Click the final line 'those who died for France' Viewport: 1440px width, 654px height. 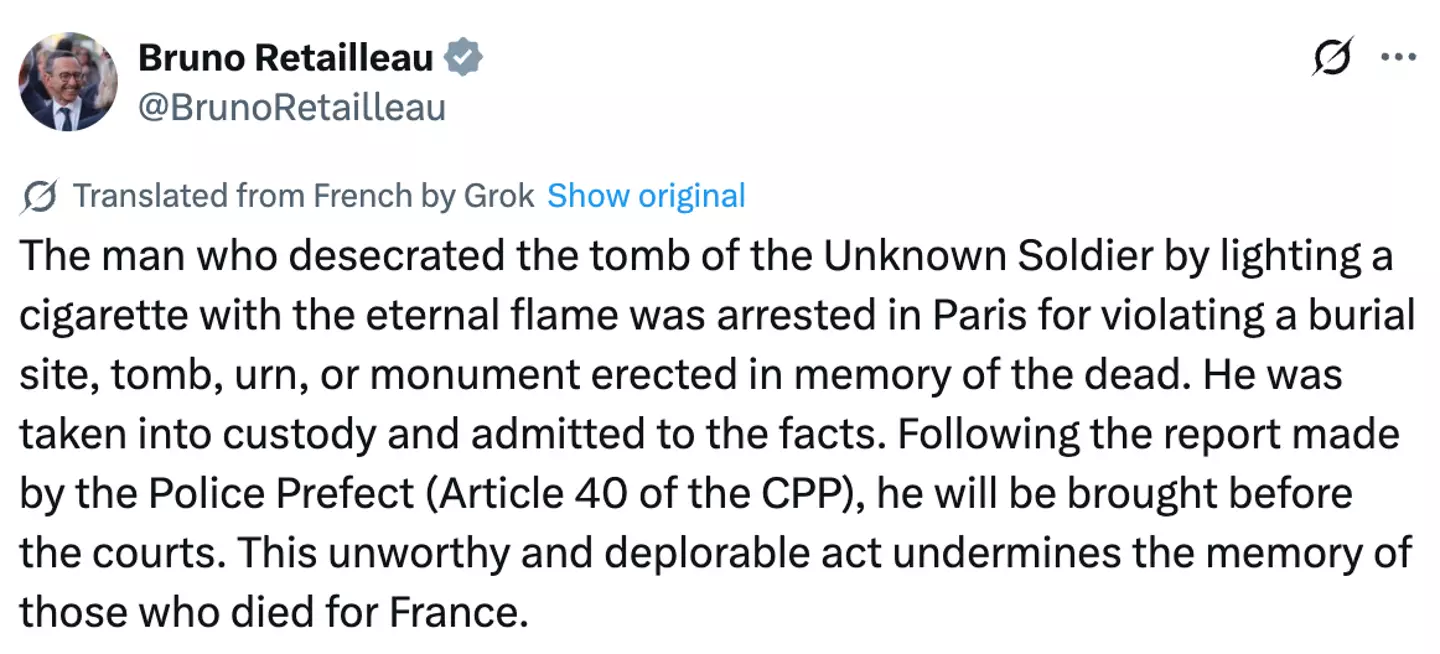click(x=273, y=612)
